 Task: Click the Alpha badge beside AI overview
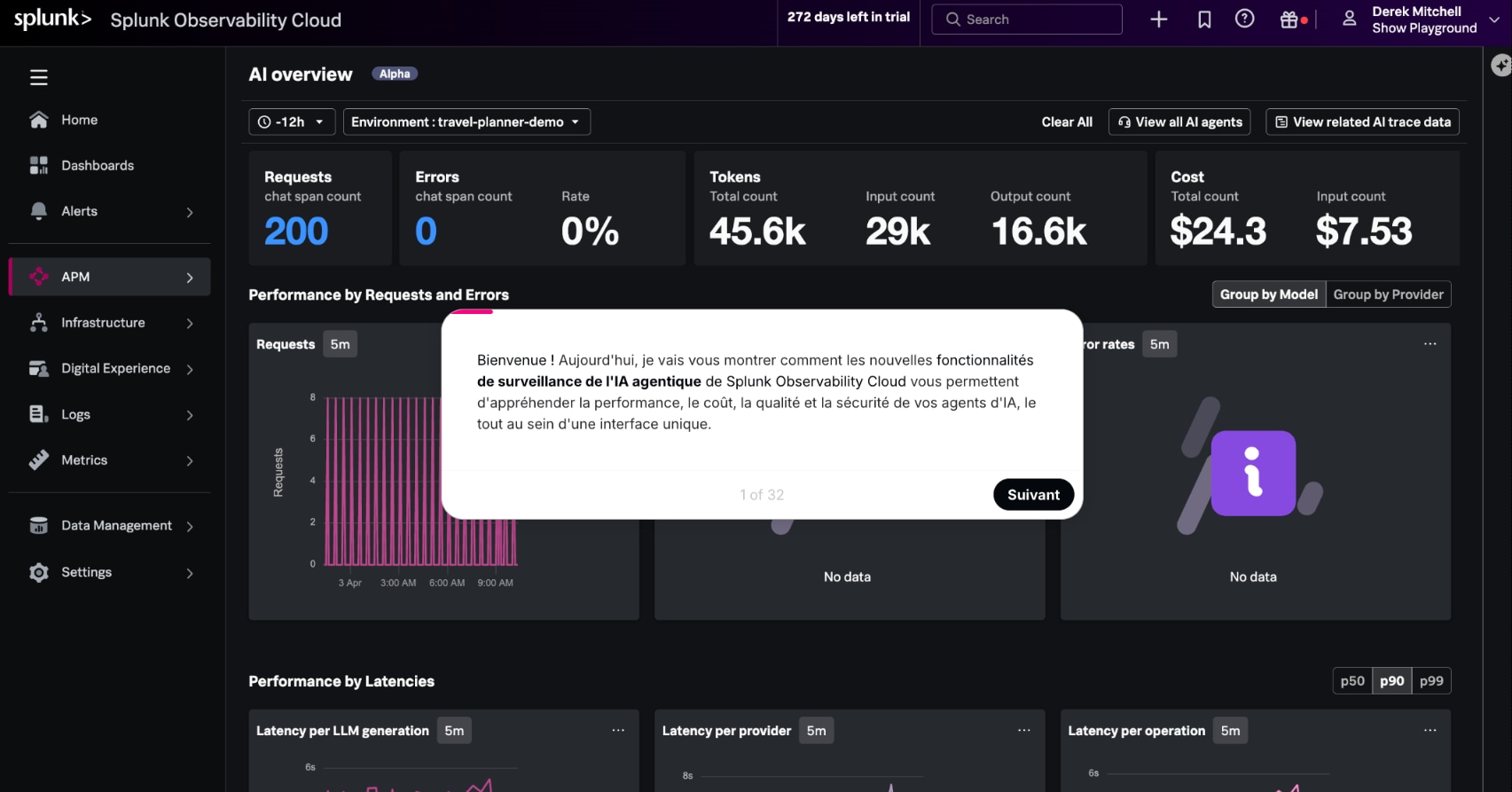[395, 74]
